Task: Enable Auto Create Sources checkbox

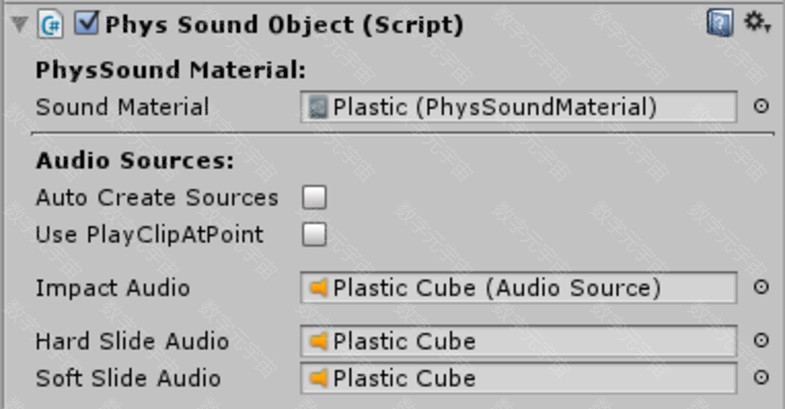Action: [x=314, y=197]
